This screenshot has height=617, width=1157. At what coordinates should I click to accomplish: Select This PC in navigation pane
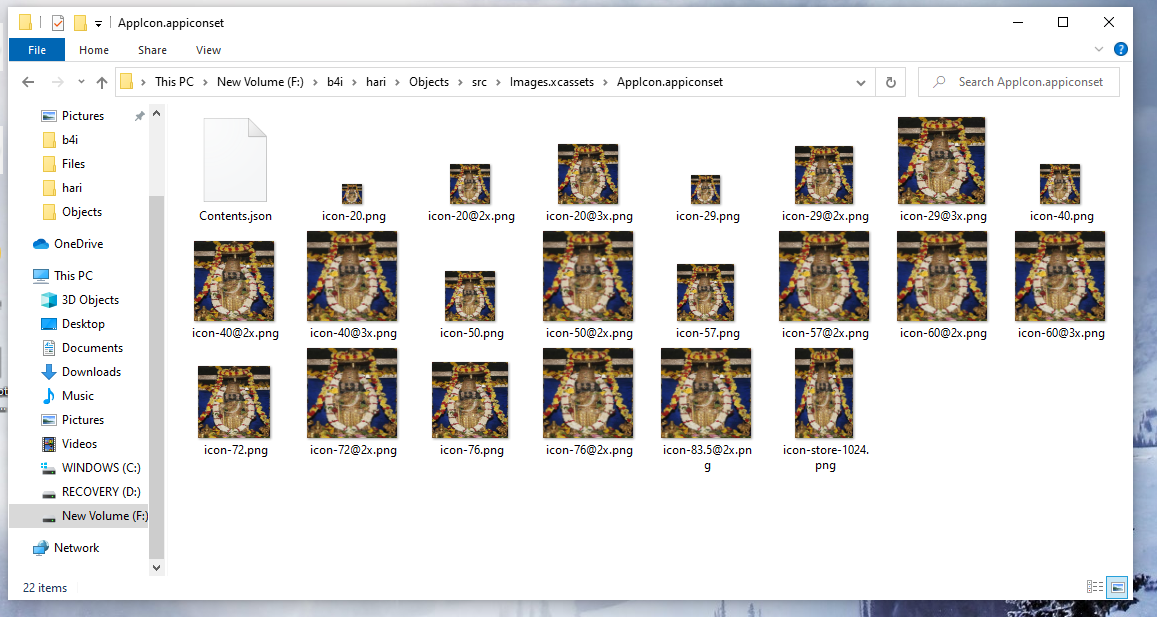point(73,275)
